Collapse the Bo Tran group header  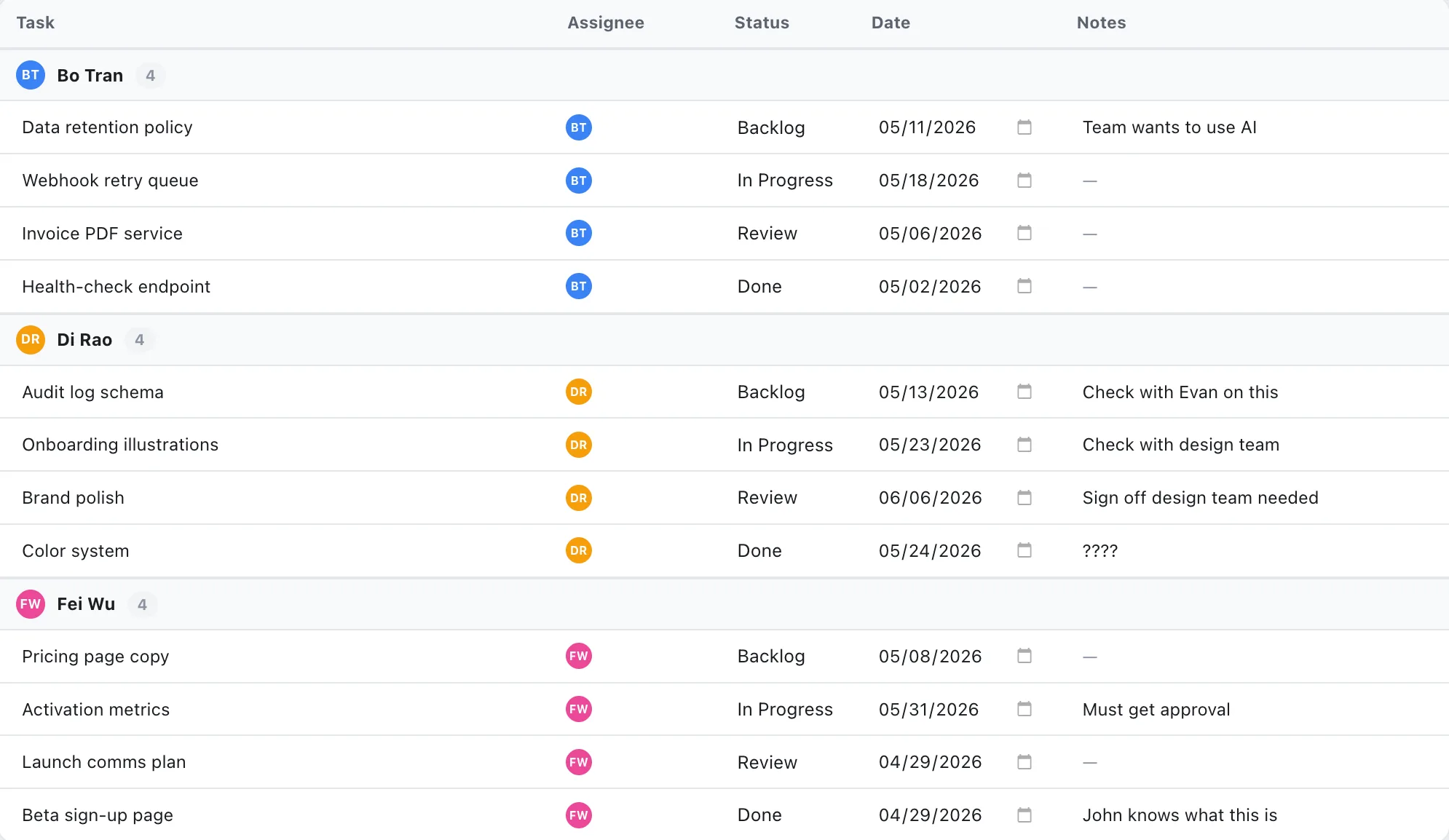pos(724,75)
